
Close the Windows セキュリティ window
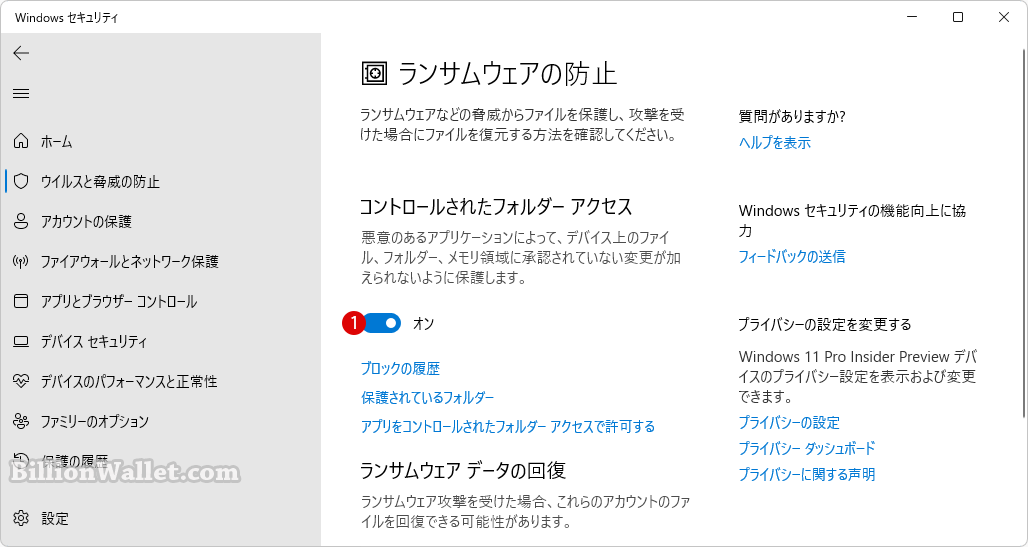pyautogui.click(x=1004, y=17)
